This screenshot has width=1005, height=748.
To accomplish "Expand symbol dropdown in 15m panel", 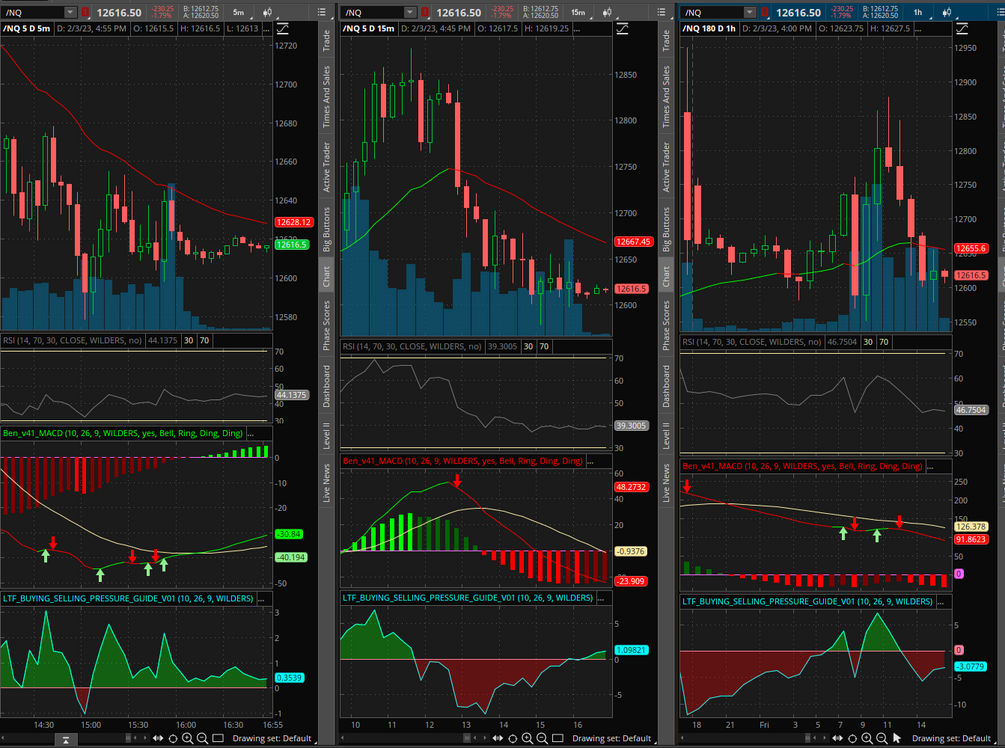I will click(410, 12).
